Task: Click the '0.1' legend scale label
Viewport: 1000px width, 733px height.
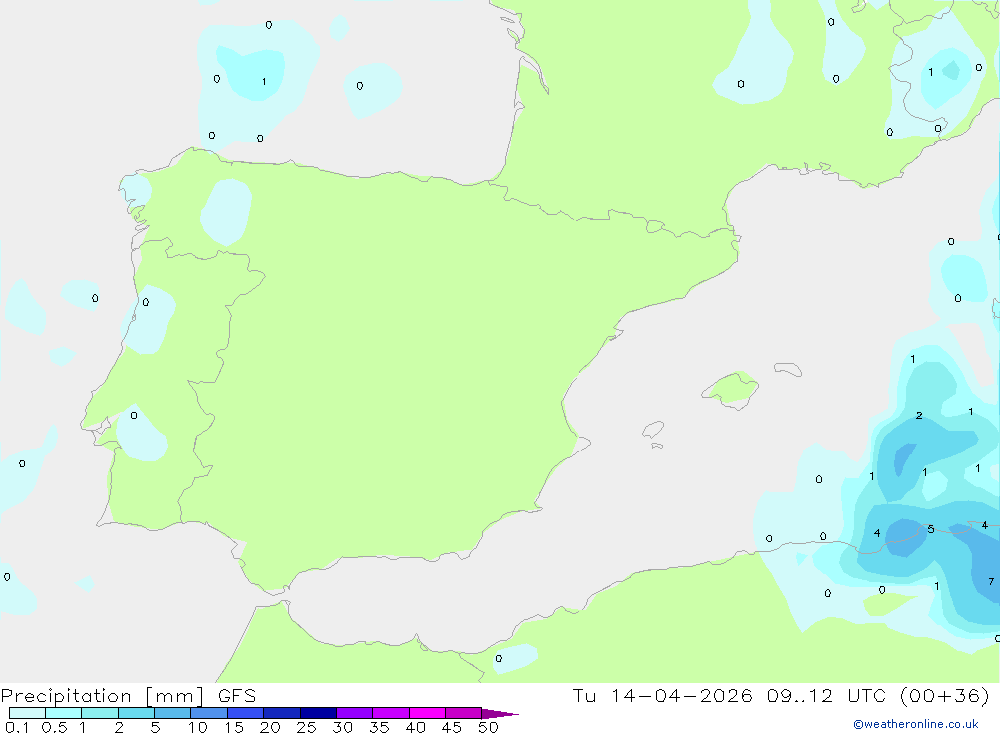Action: point(17,727)
